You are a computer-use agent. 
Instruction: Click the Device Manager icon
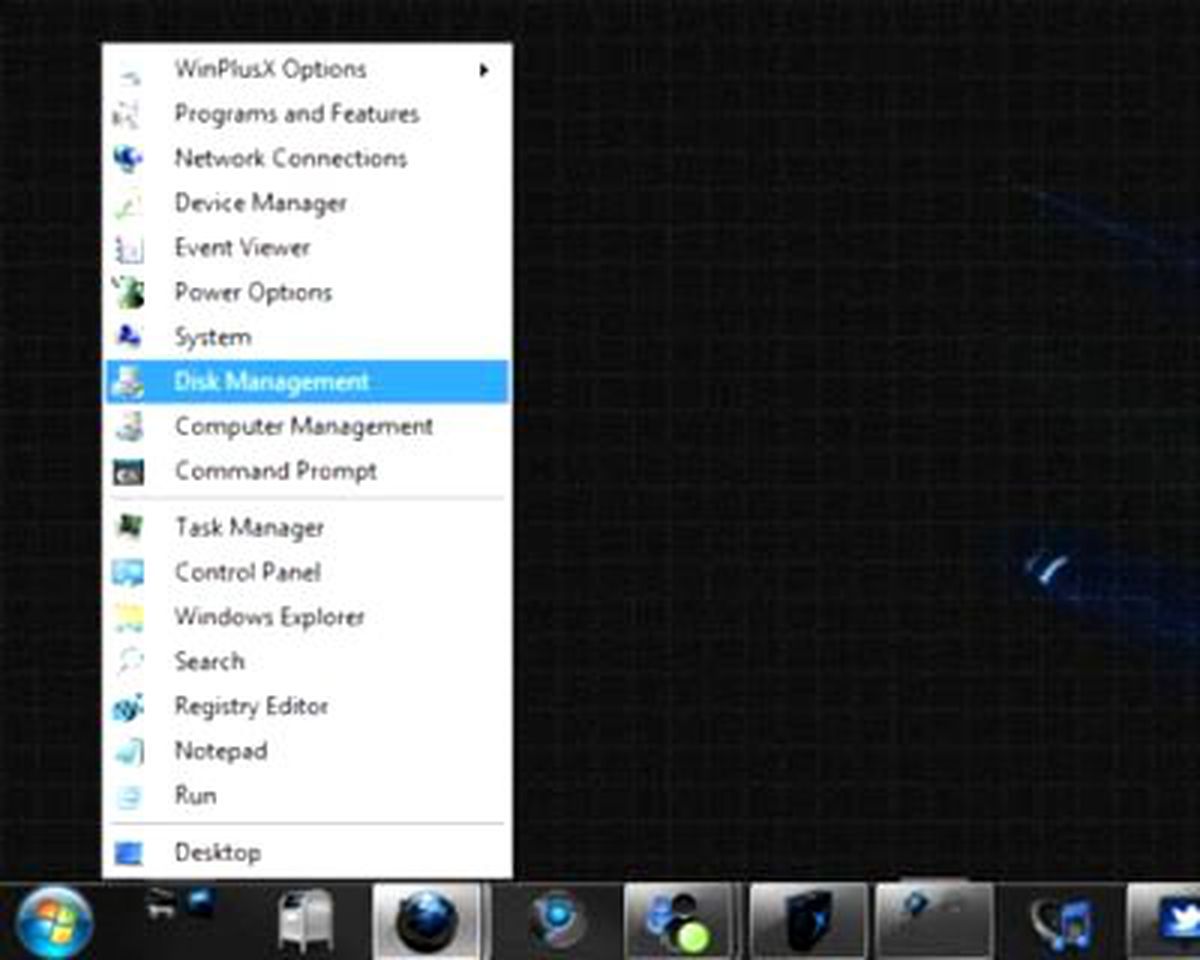pos(128,204)
